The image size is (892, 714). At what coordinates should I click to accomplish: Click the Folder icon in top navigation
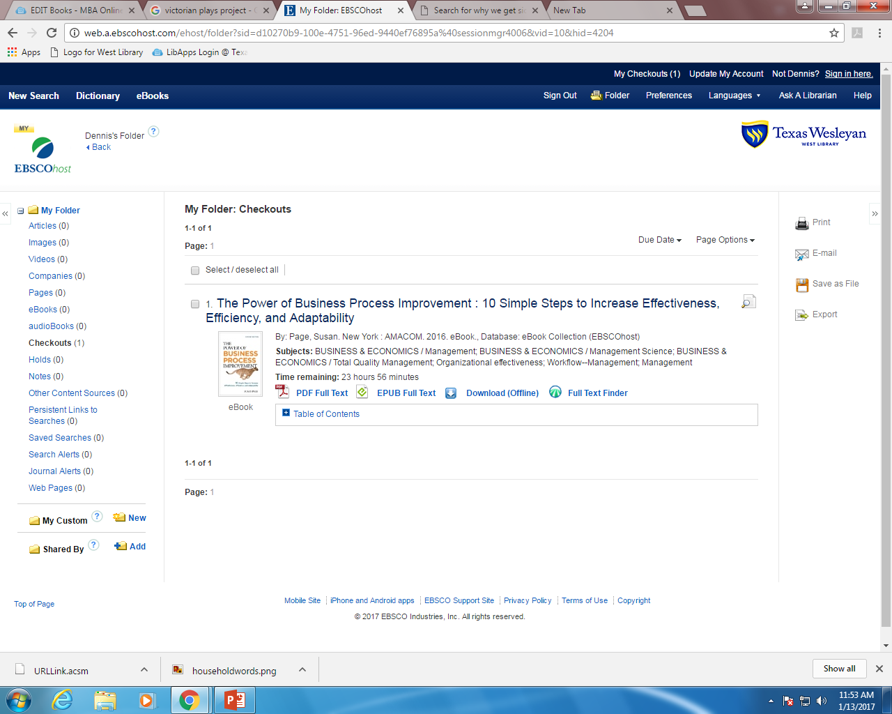tap(596, 95)
